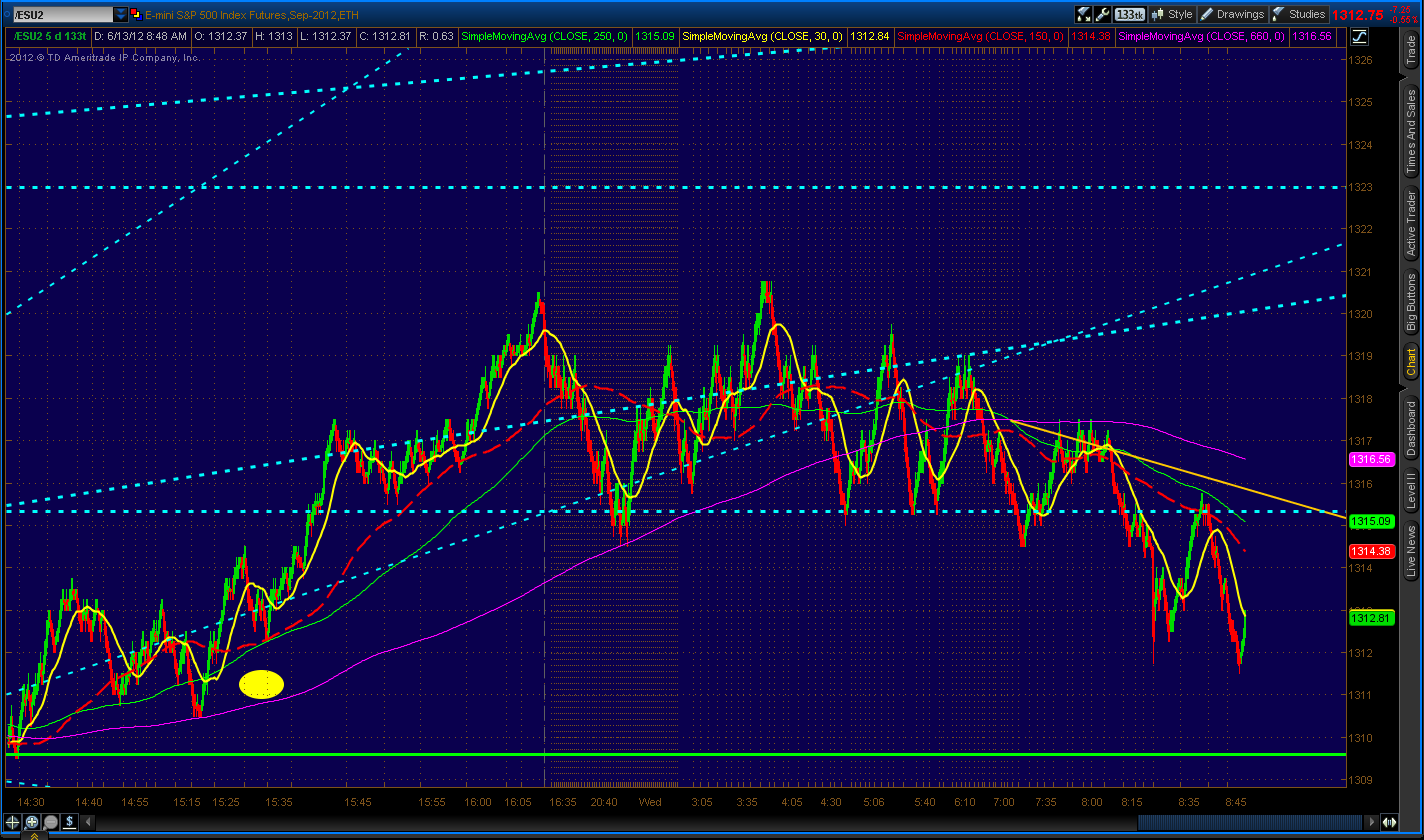Click the SimpleMovingAvg (CLOSE, 30, 0) label
Viewport: 1424px width, 840px height.
(x=762, y=36)
